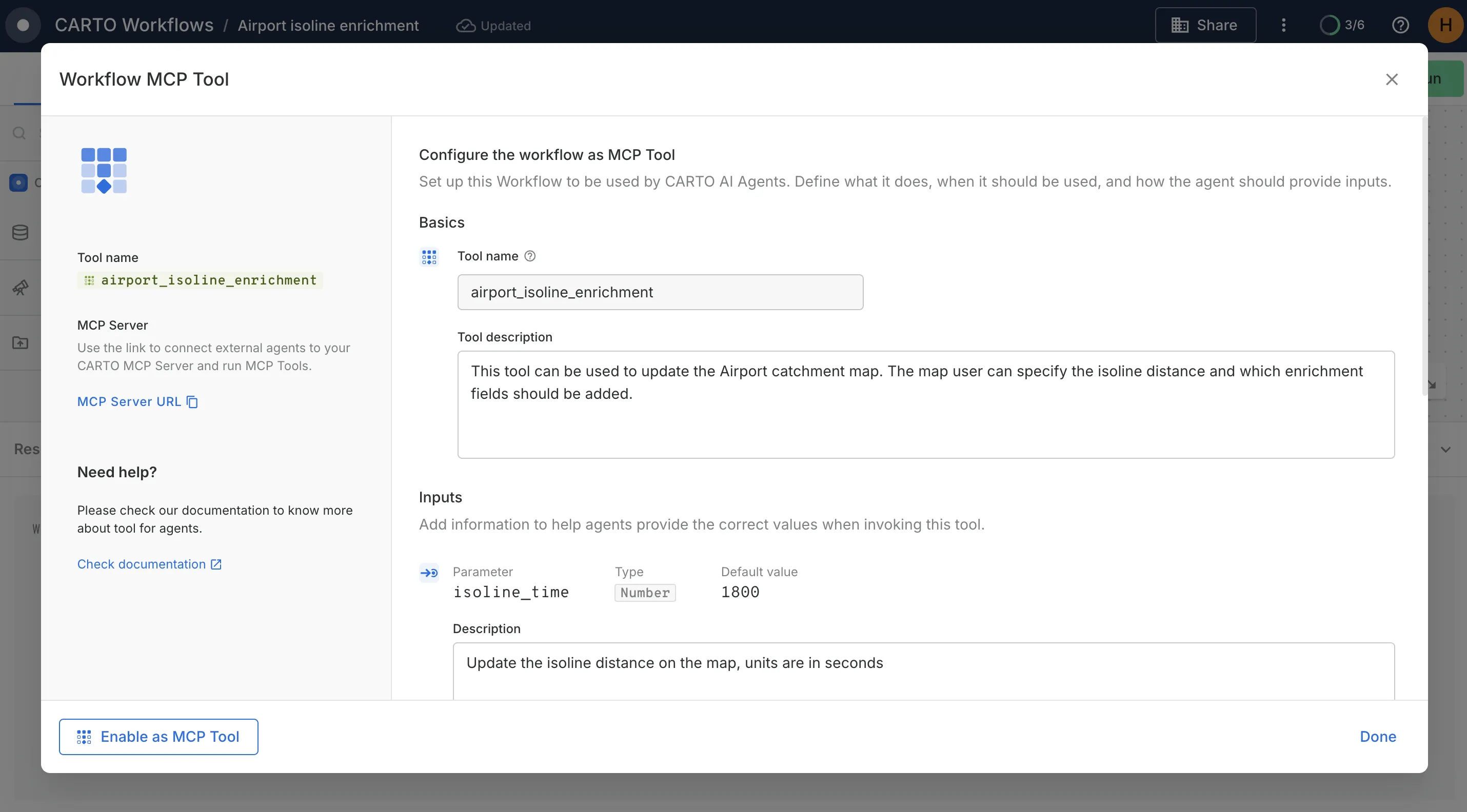Click the CARTO logo home icon
1467x812 pixels.
23,25
